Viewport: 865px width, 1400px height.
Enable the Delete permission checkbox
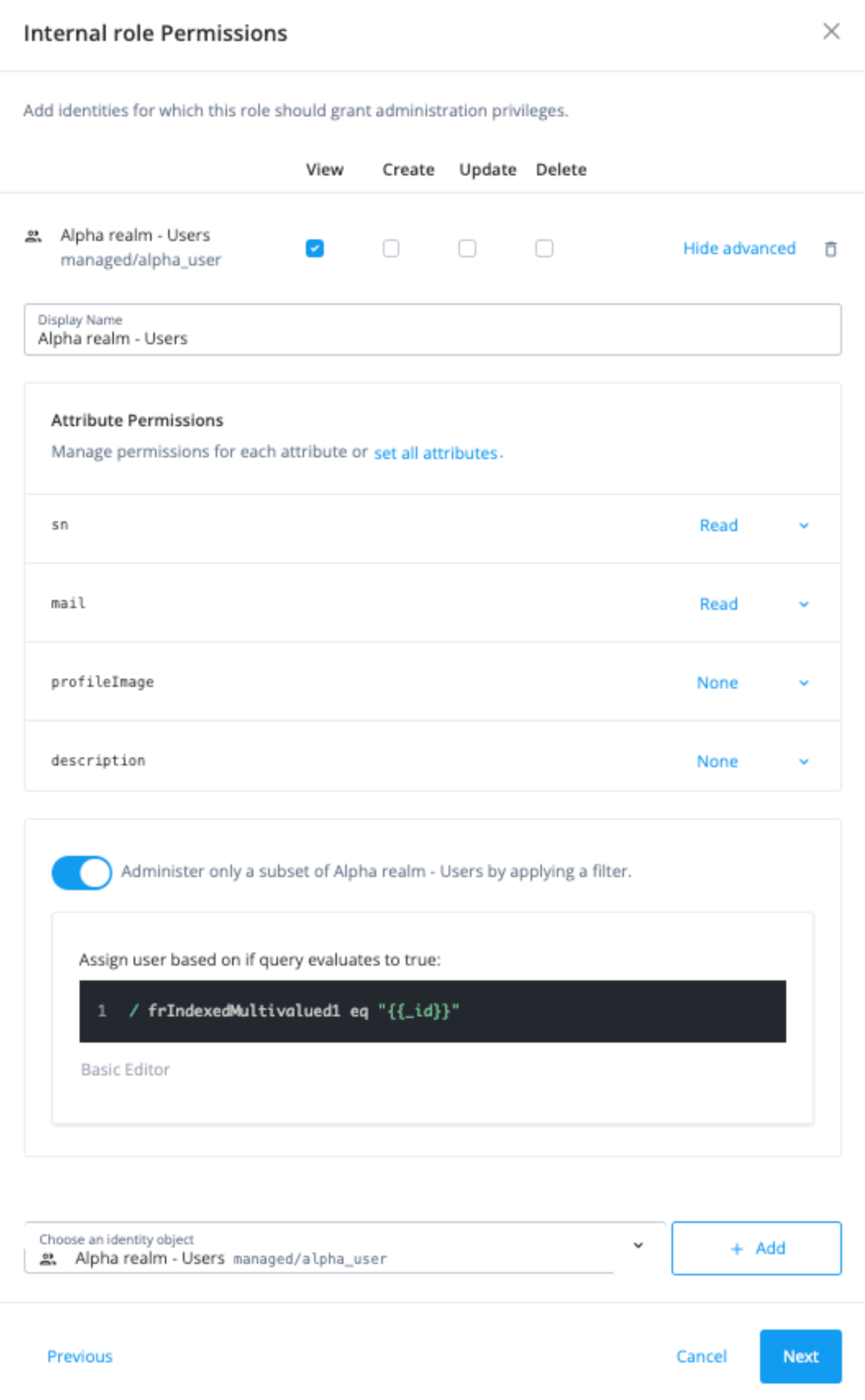point(544,248)
